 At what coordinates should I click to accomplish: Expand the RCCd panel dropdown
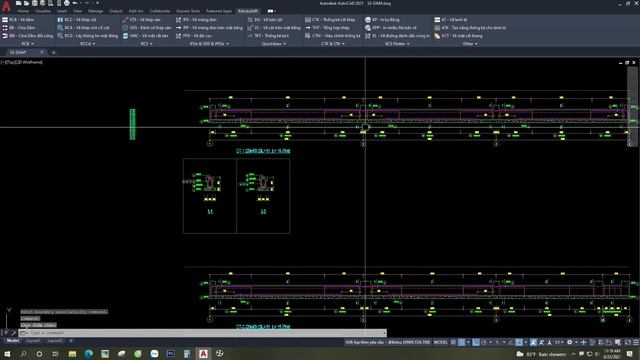pos(87,44)
